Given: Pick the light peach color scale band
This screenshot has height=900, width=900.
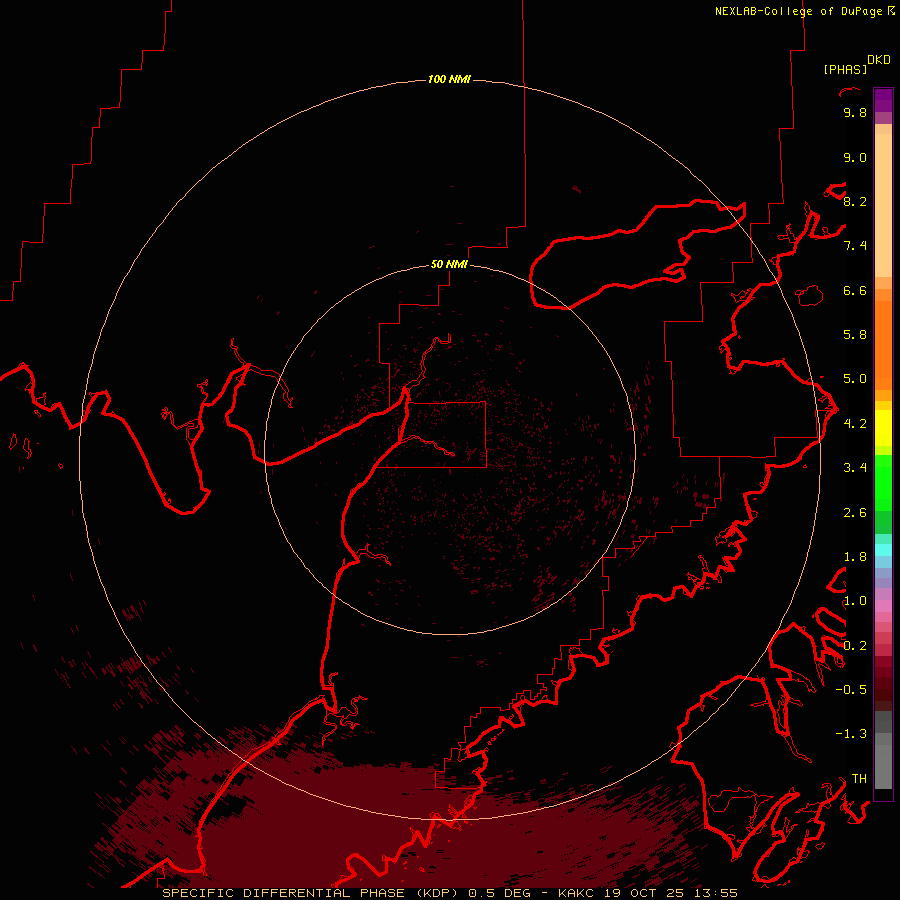Looking at the screenshot, I should tap(883, 207).
